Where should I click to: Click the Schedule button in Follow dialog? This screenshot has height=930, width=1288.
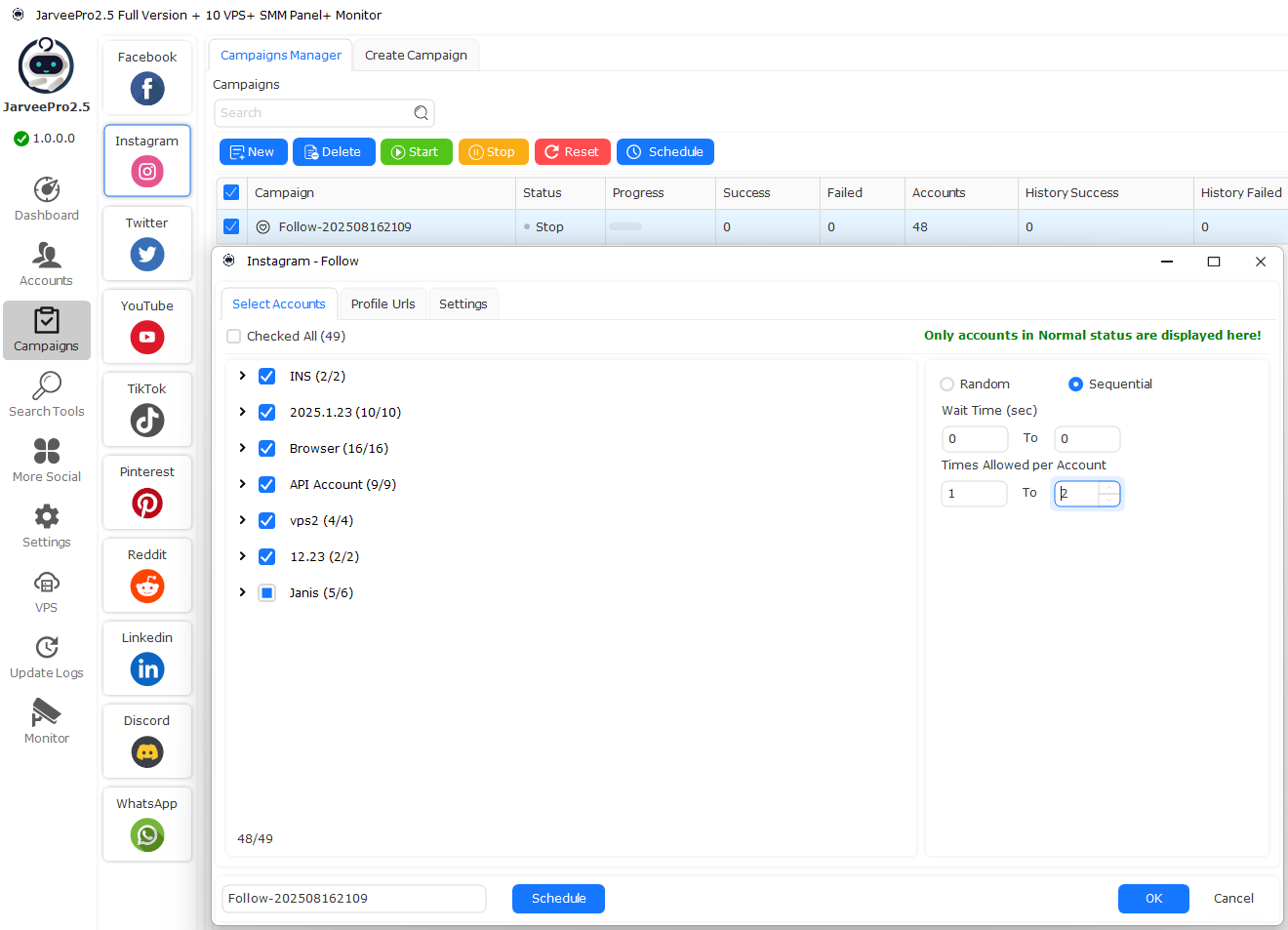tap(558, 899)
